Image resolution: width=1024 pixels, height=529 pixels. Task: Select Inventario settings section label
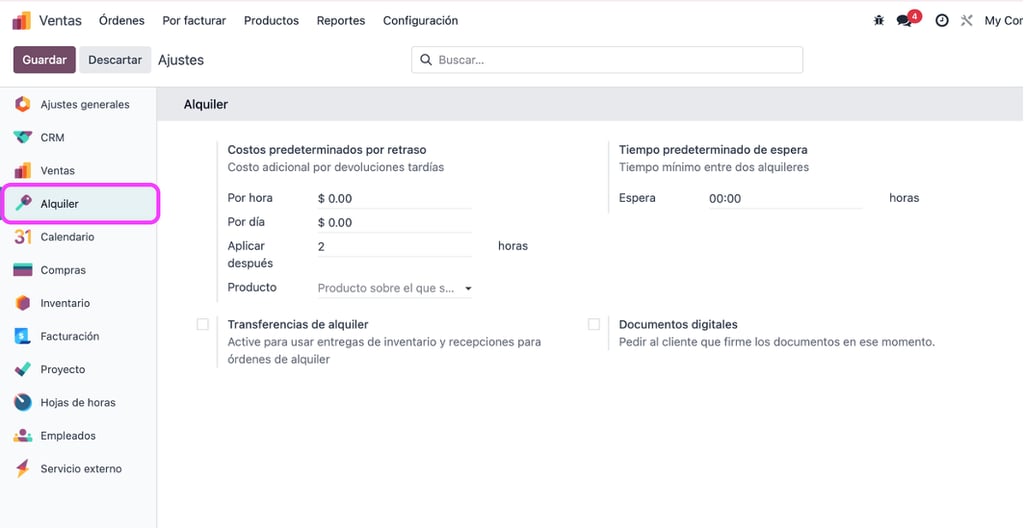(x=65, y=304)
